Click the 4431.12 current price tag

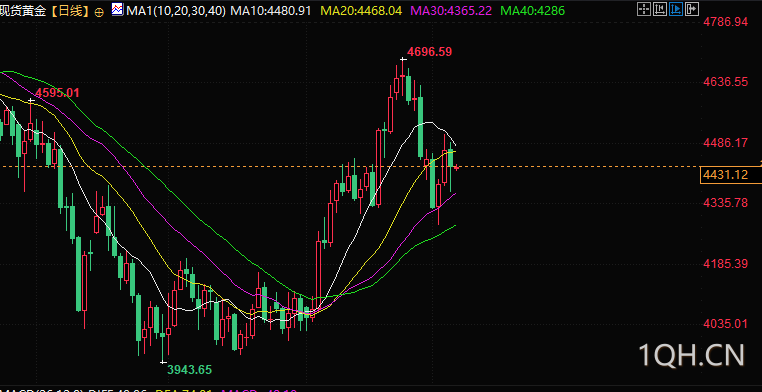coord(731,175)
